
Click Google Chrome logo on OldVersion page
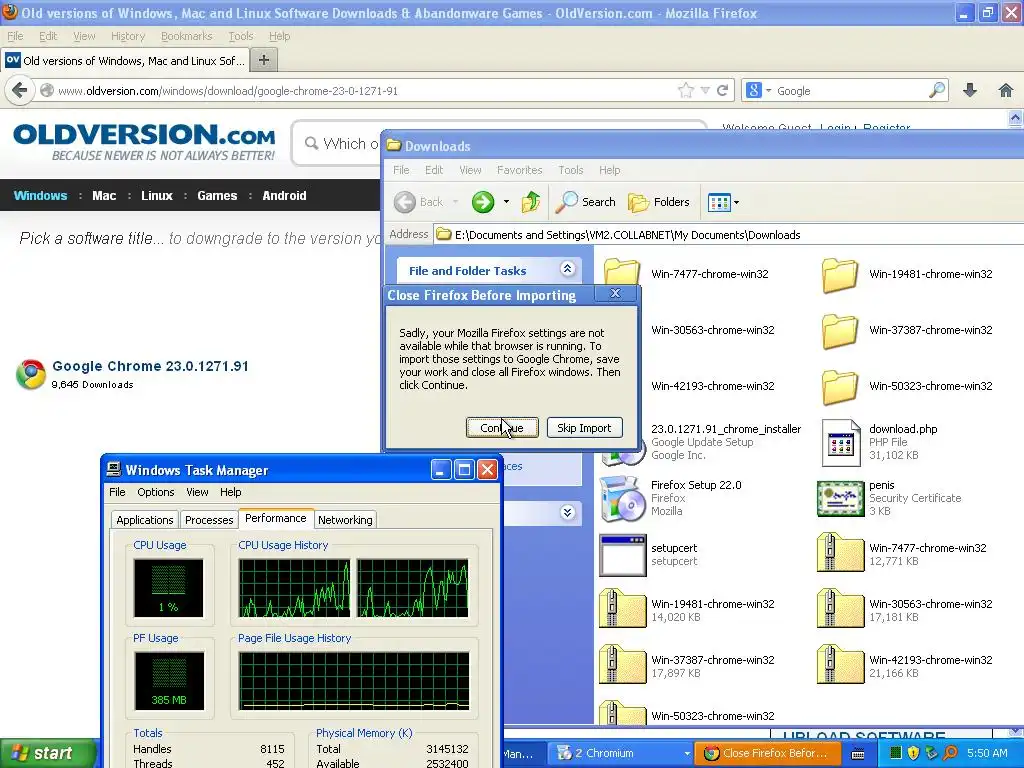31,374
